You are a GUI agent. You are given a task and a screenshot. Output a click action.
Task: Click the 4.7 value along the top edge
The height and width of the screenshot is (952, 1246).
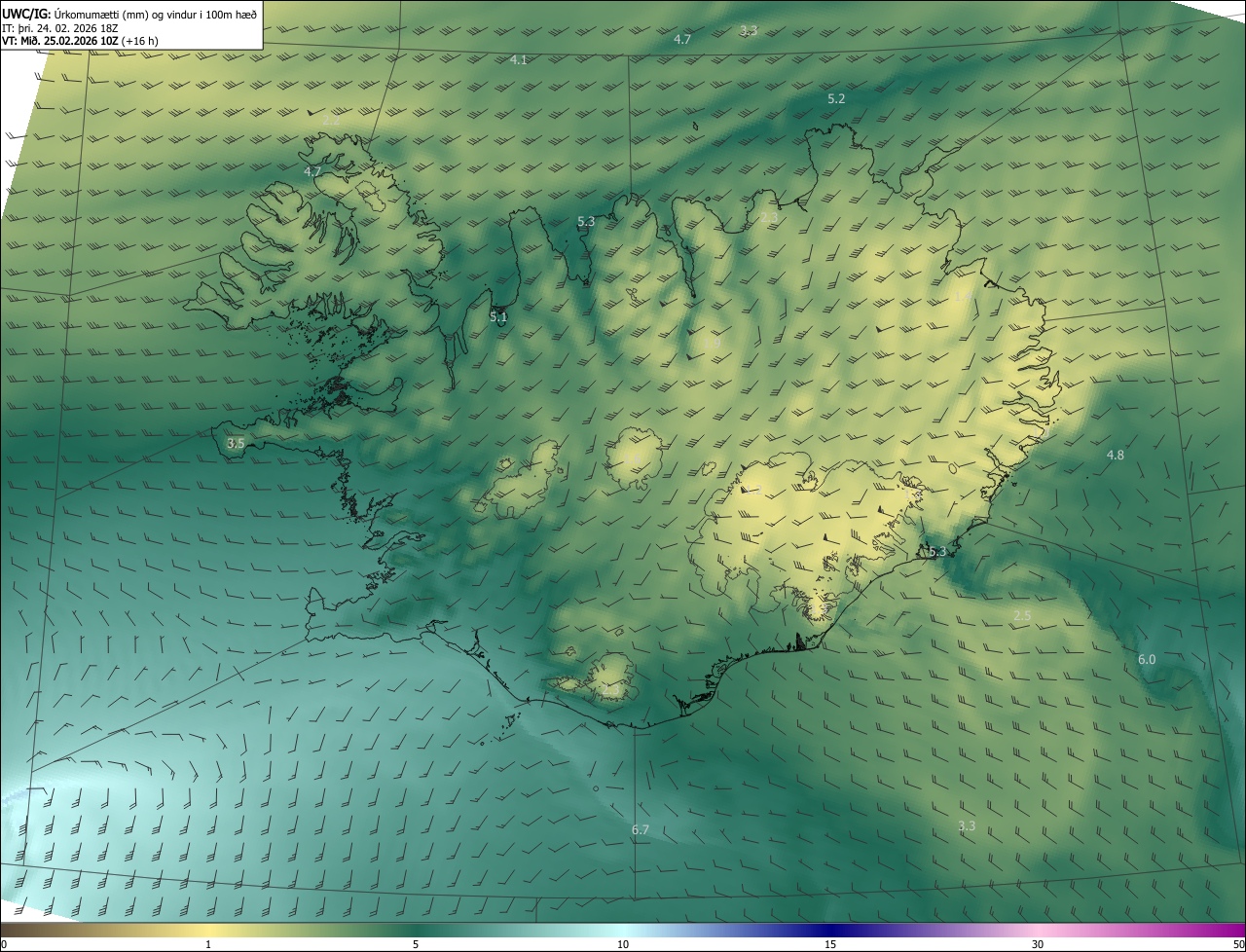coord(682,40)
